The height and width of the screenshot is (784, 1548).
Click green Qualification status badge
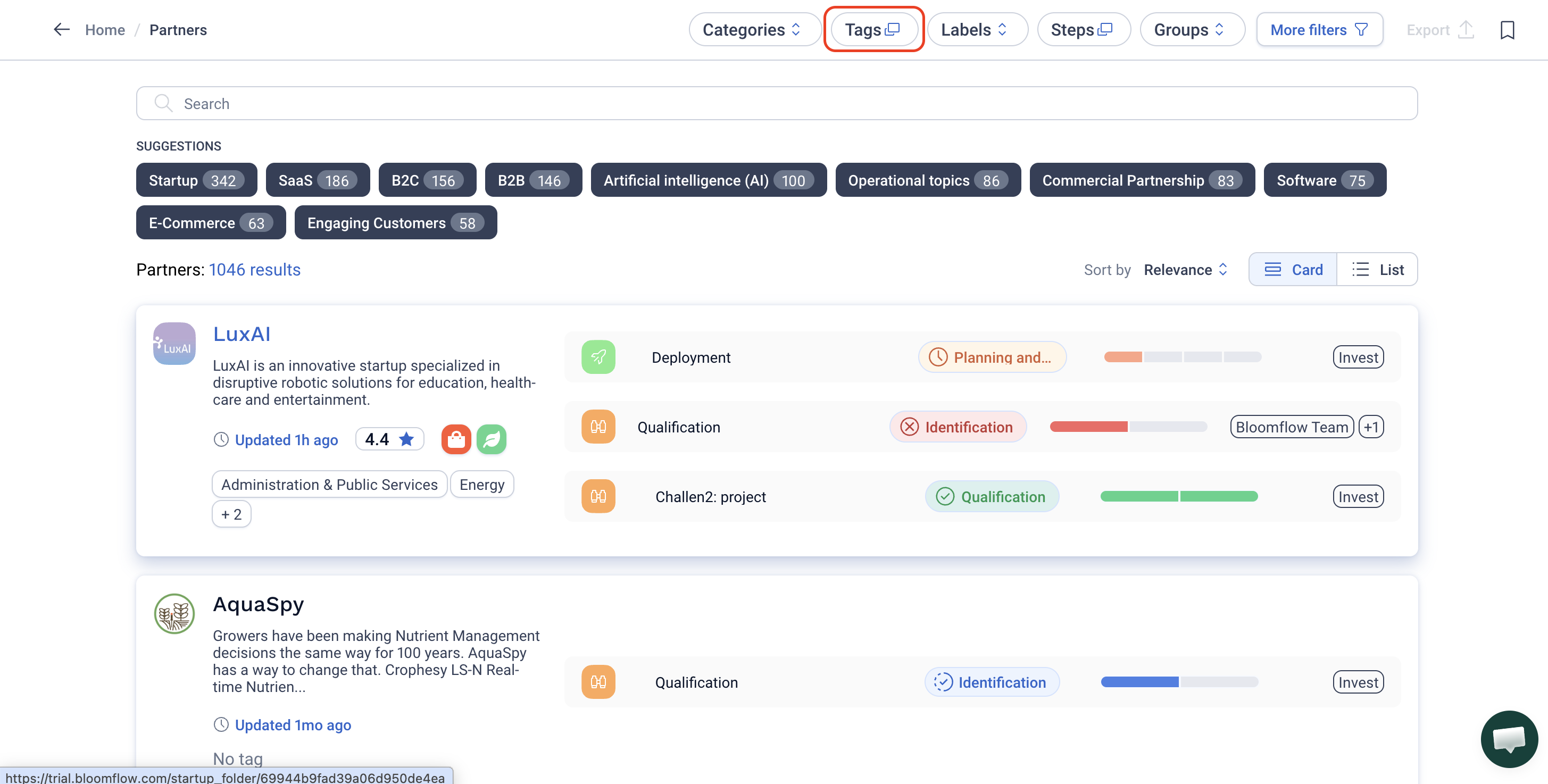click(992, 496)
